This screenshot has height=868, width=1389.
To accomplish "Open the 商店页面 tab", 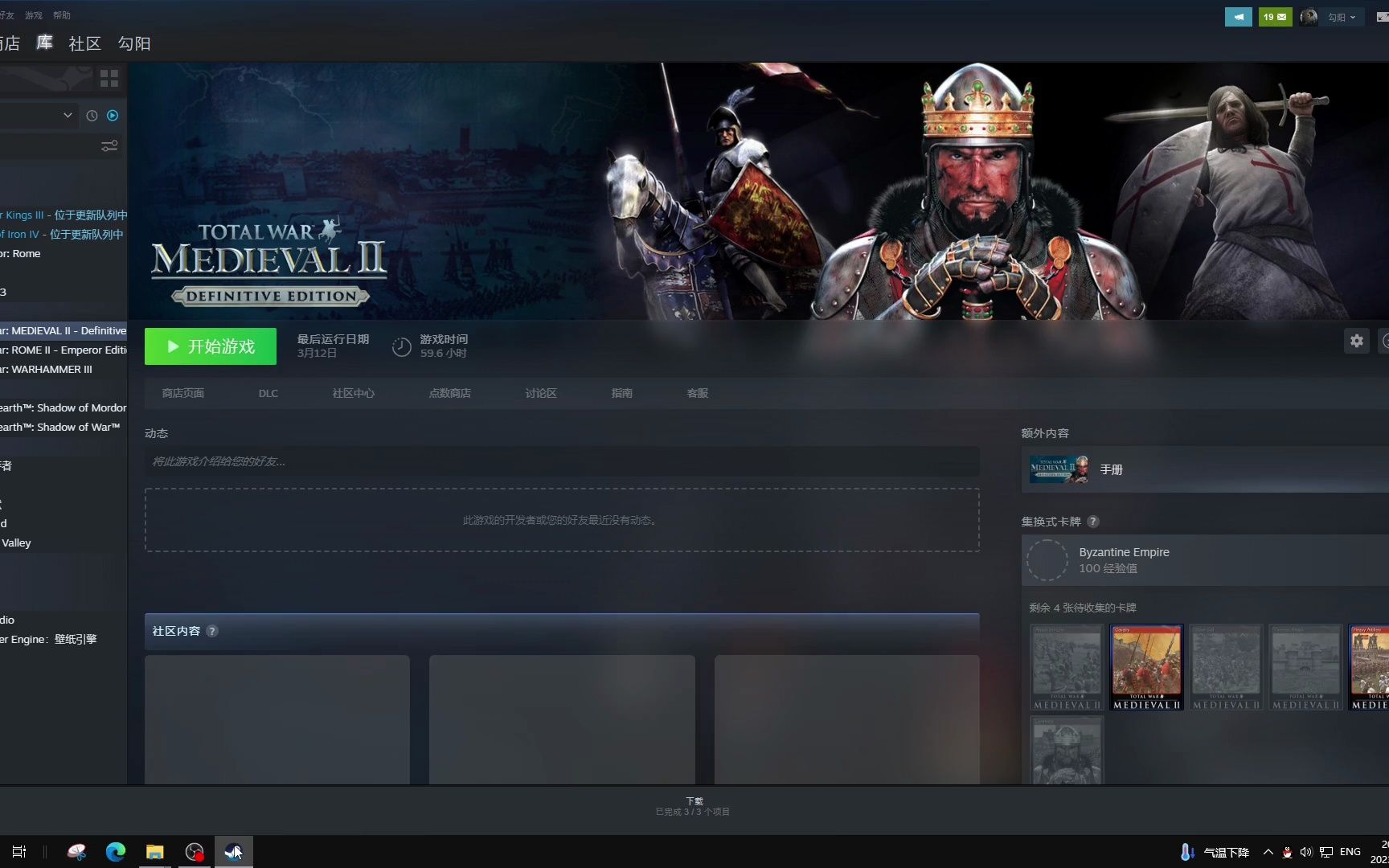I will point(183,393).
